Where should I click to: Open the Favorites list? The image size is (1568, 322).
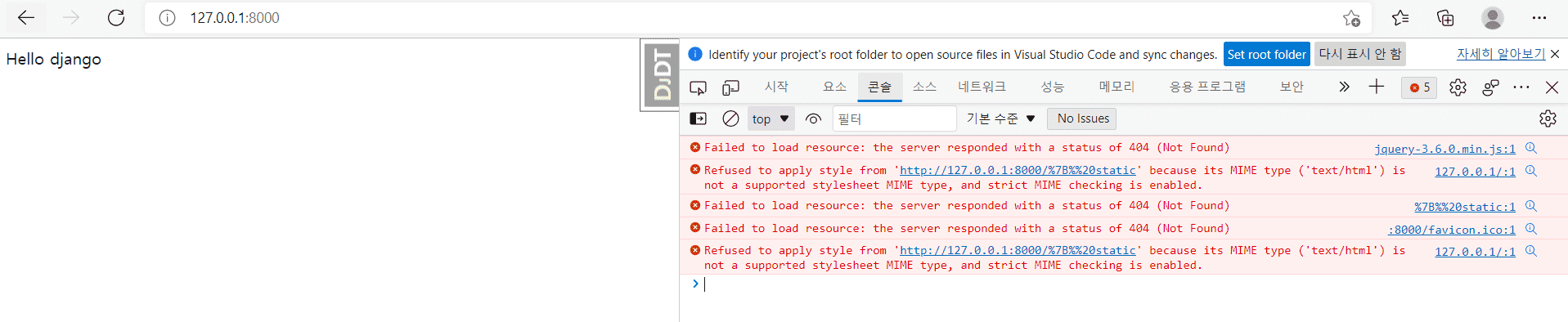1400,18
